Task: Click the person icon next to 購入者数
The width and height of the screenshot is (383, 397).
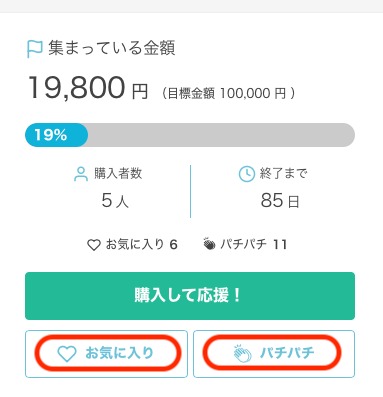Action: (x=81, y=174)
